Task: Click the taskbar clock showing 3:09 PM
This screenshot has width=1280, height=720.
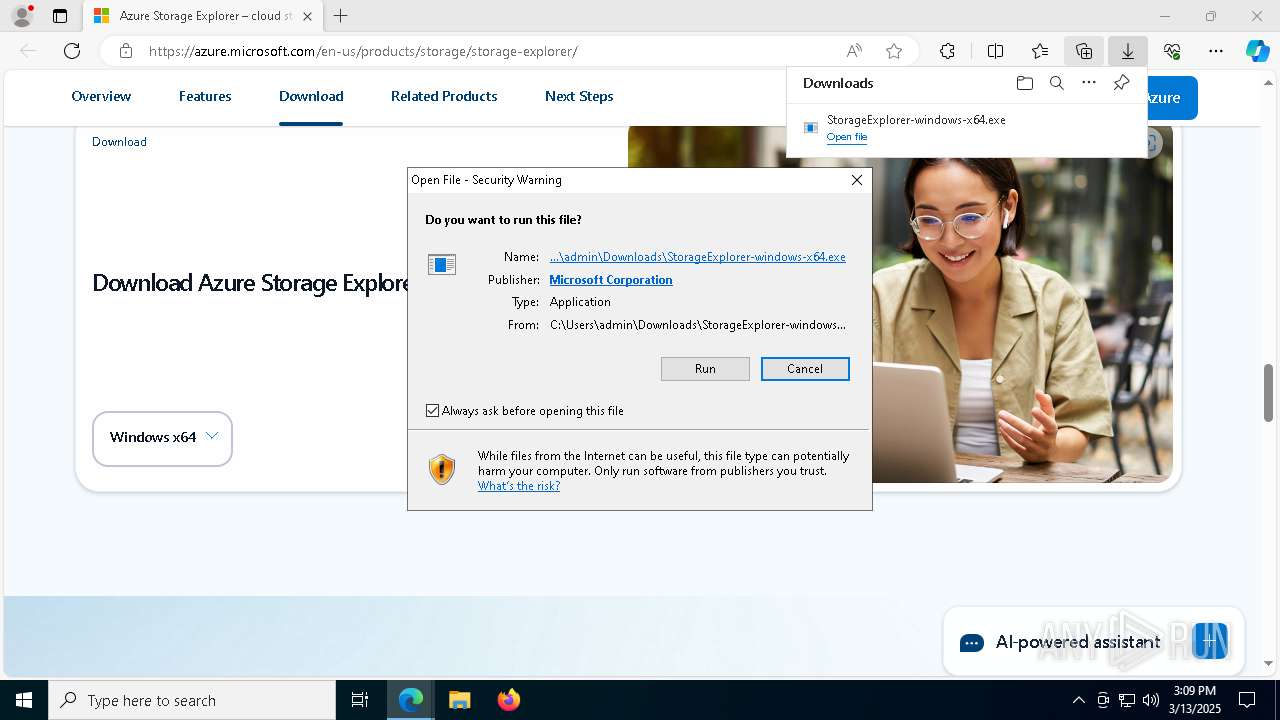Action: 1195,700
